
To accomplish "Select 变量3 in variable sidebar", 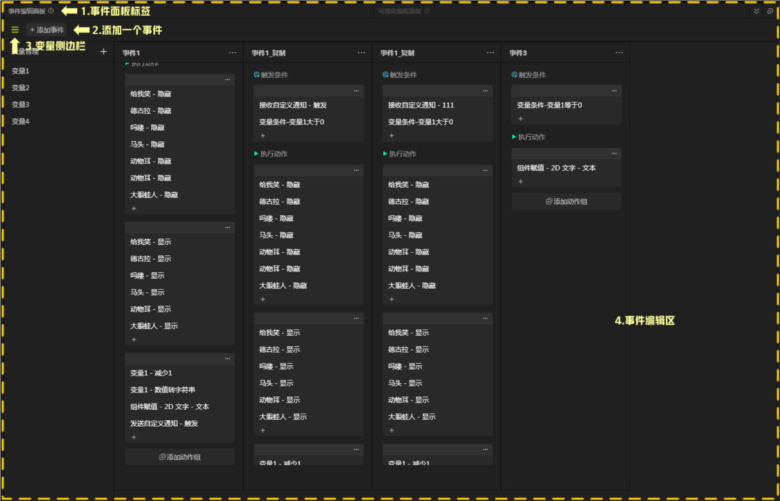I will [x=20, y=105].
